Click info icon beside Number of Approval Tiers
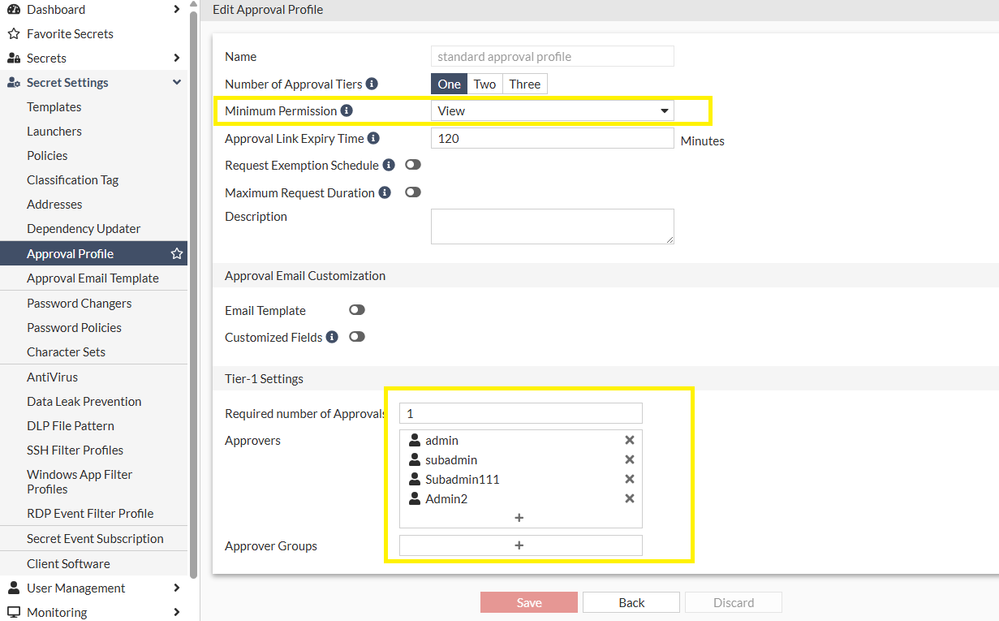The width and height of the screenshot is (999, 621). tap(372, 84)
